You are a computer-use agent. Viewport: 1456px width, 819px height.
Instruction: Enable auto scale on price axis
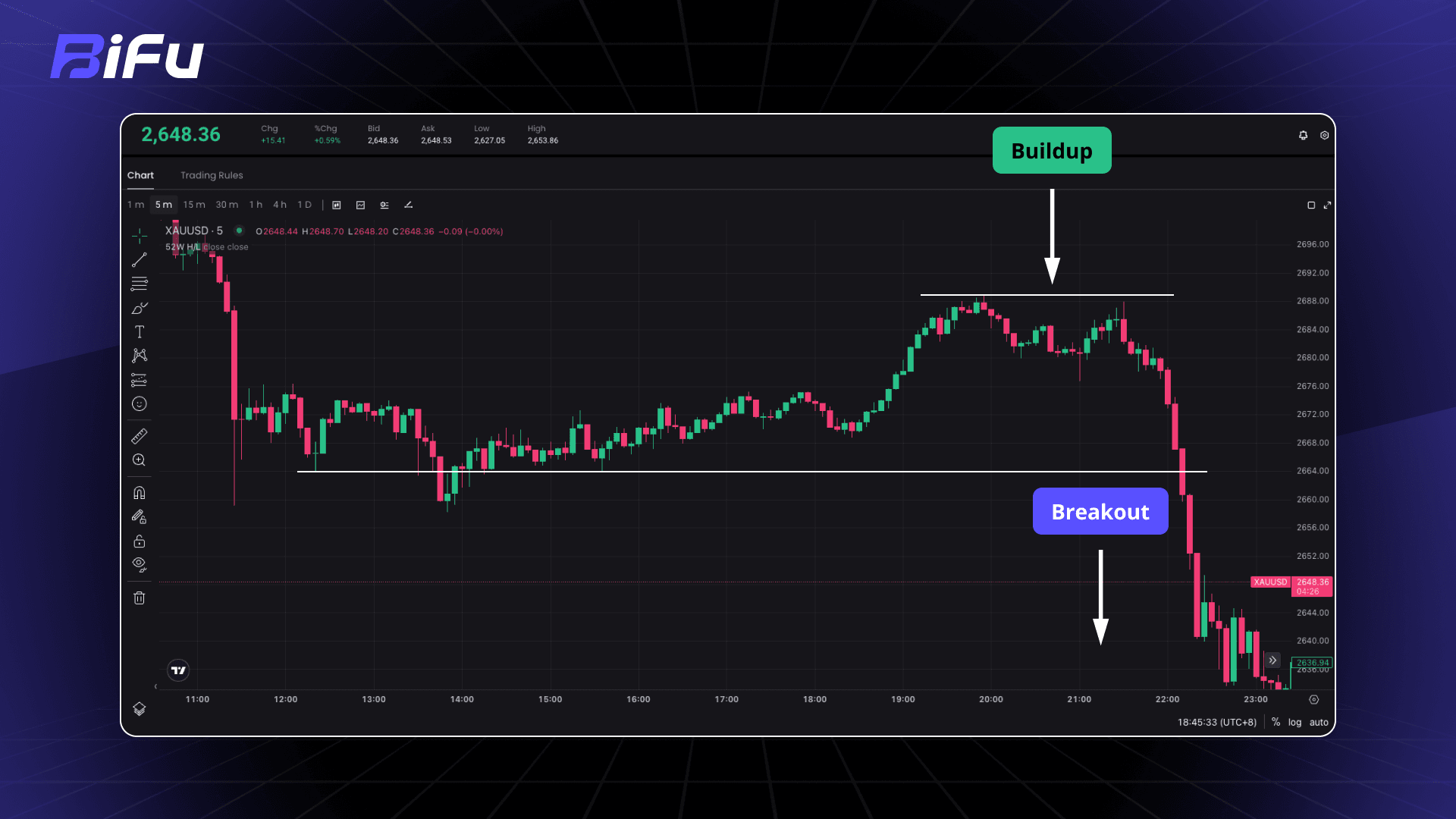coord(1319,722)
